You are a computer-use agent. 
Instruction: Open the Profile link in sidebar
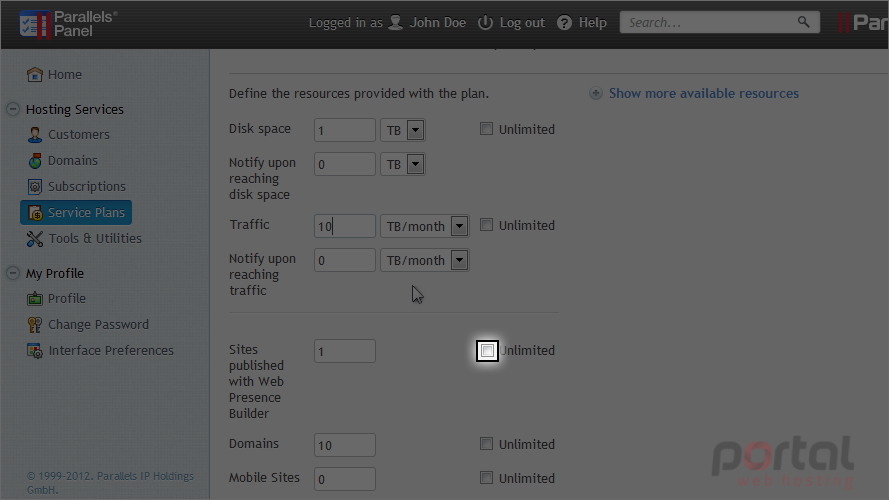pyautogui.click(x=67, y=299)
